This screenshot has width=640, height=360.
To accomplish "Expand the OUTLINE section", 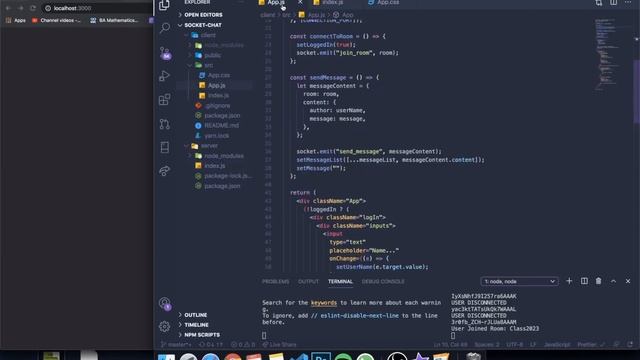I will pos(196,315).
